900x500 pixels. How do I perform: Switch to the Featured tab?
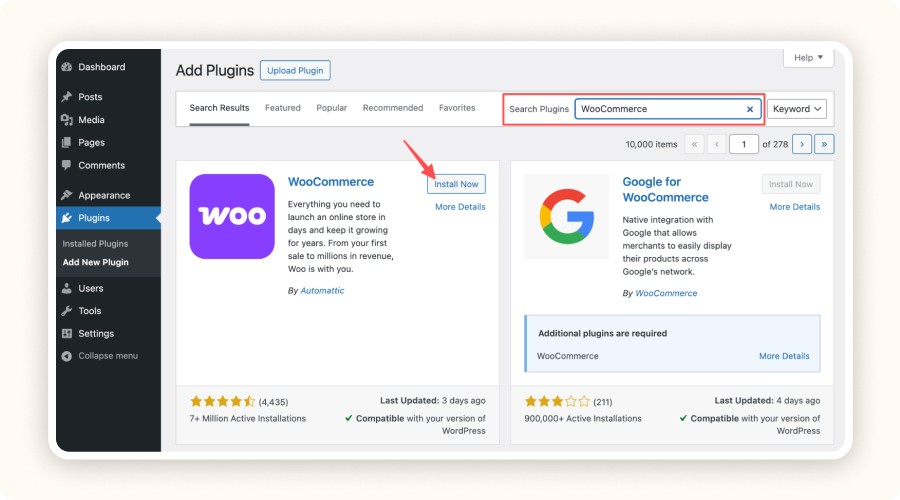[282, 108]
